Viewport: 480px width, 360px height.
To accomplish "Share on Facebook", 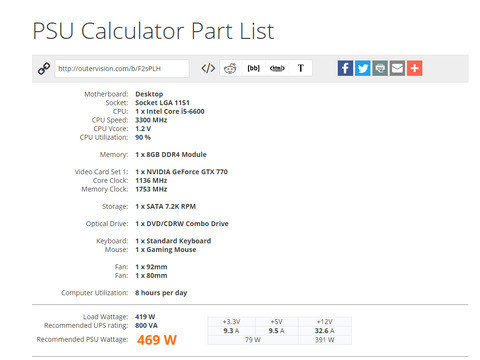I will coord(345,68).
